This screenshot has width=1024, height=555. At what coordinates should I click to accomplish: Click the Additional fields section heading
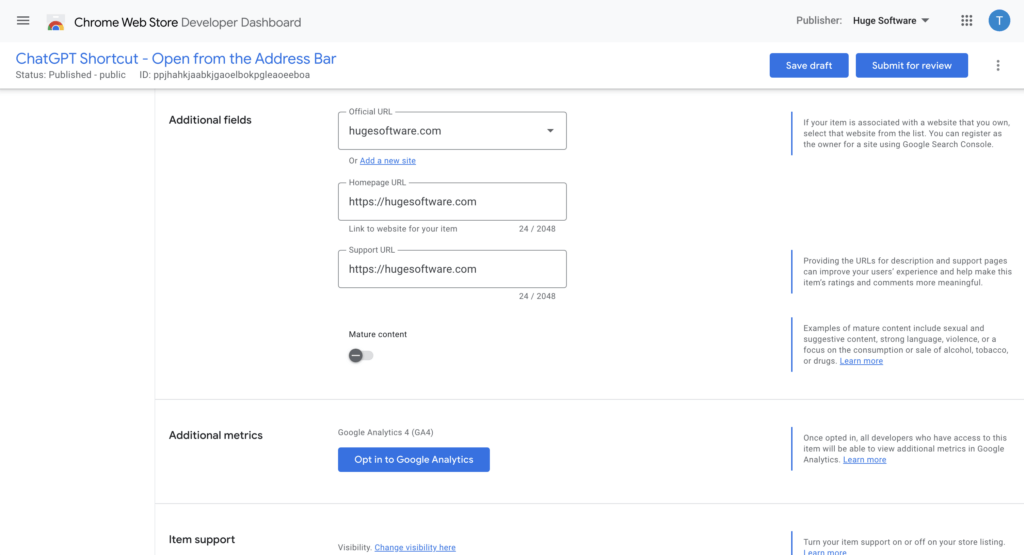pos(210,120)
